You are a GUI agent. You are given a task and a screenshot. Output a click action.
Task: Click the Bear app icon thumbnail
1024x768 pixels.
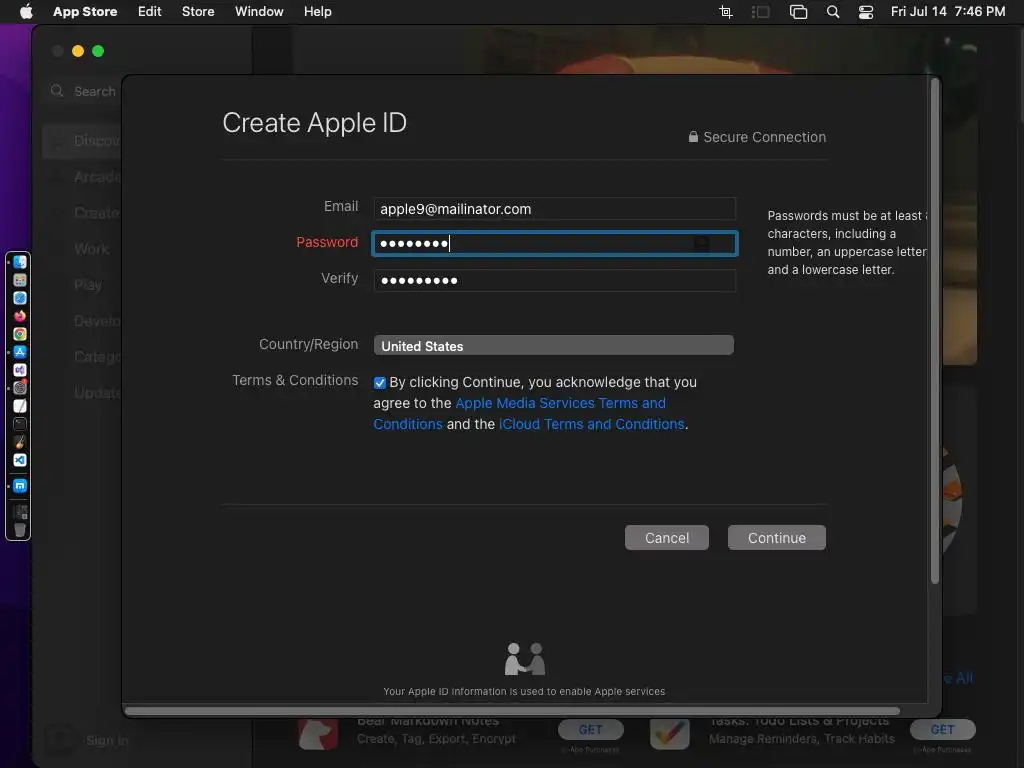[318, 734]
